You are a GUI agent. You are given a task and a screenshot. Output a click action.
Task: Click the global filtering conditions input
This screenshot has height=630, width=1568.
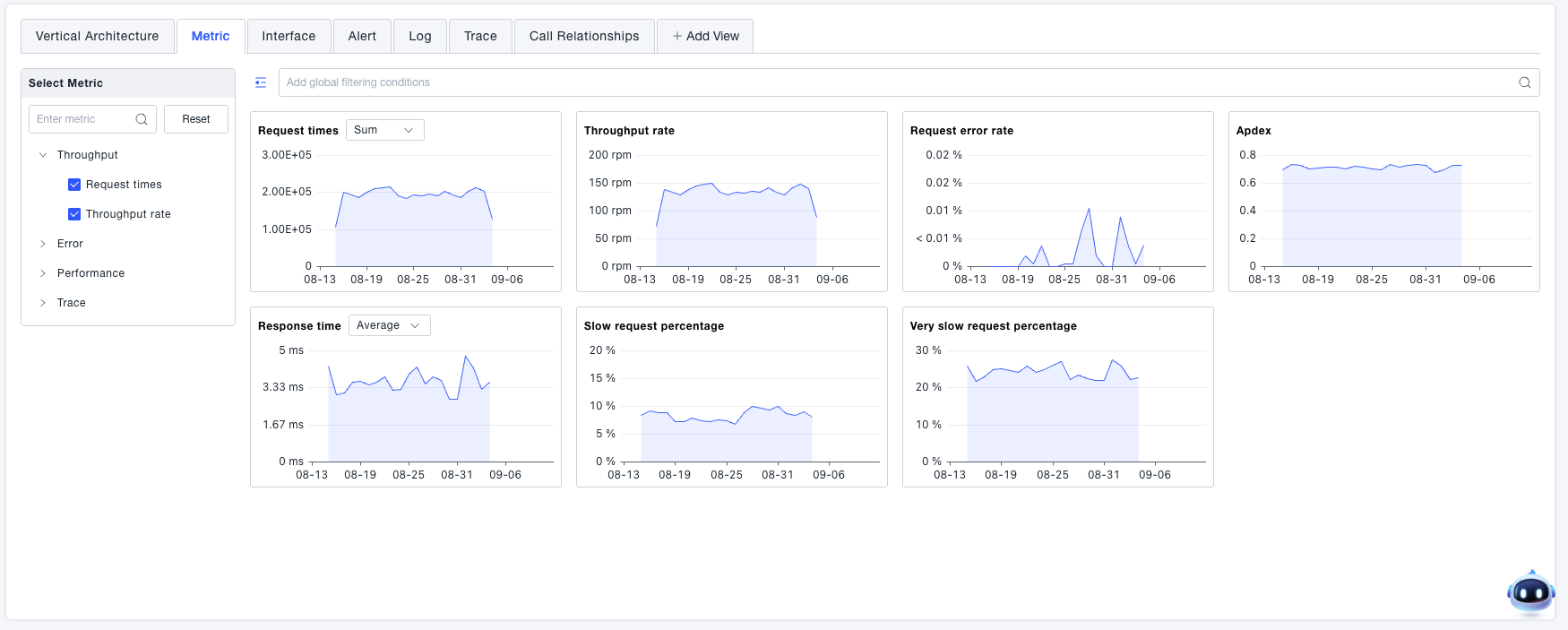[x=896, y=82]
